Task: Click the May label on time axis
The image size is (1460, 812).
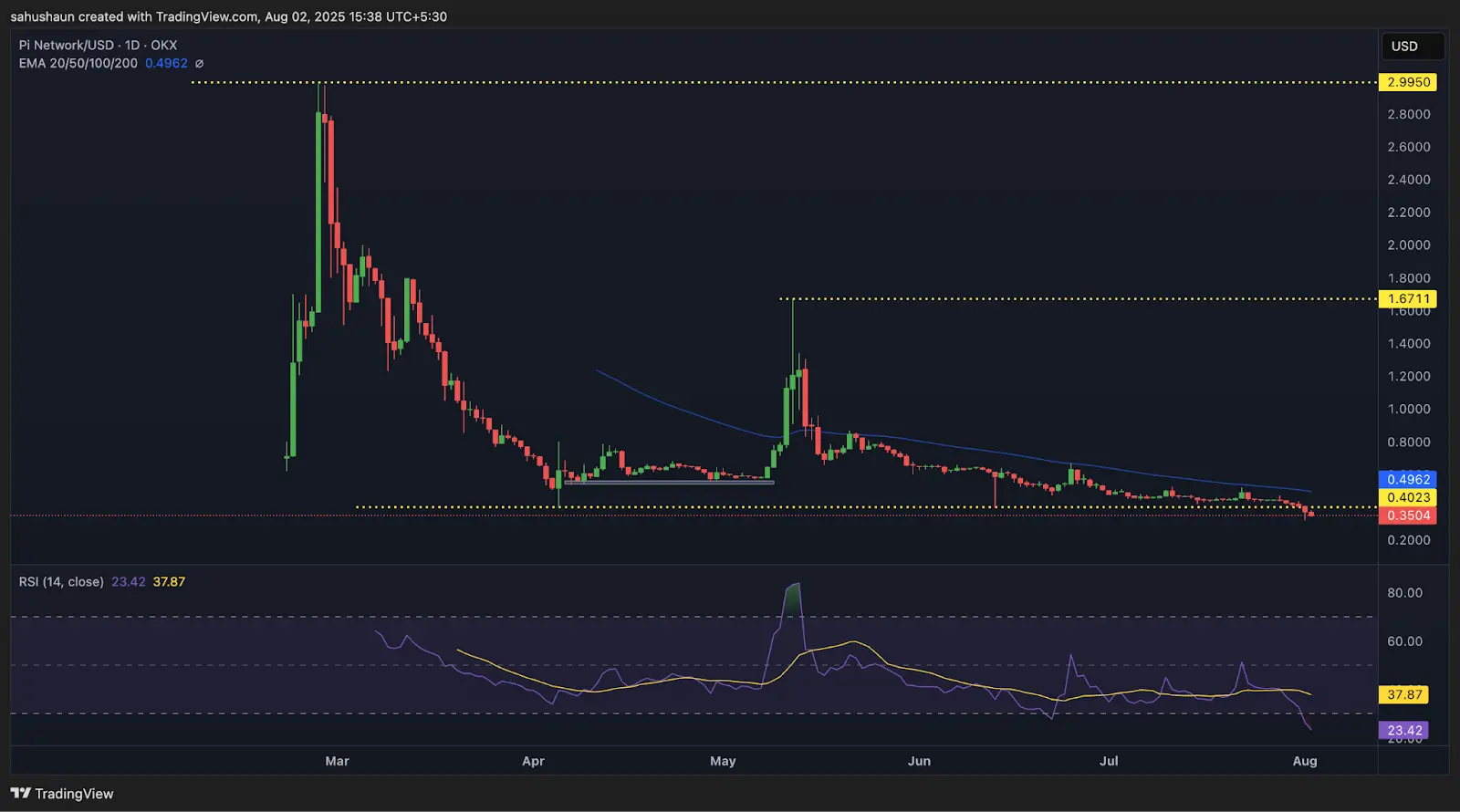Action: [x=723, y=761]
